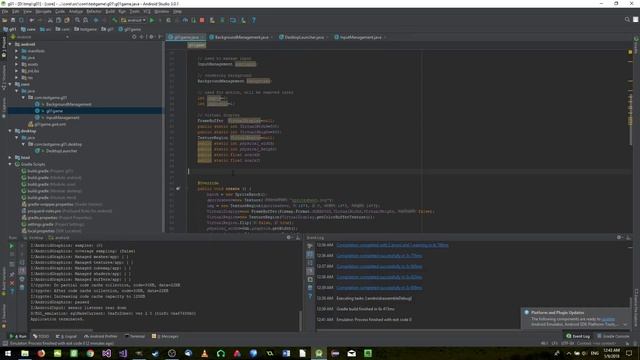
Task: Click the core breadcrumb in navigation bar
Action: point(28,29)
